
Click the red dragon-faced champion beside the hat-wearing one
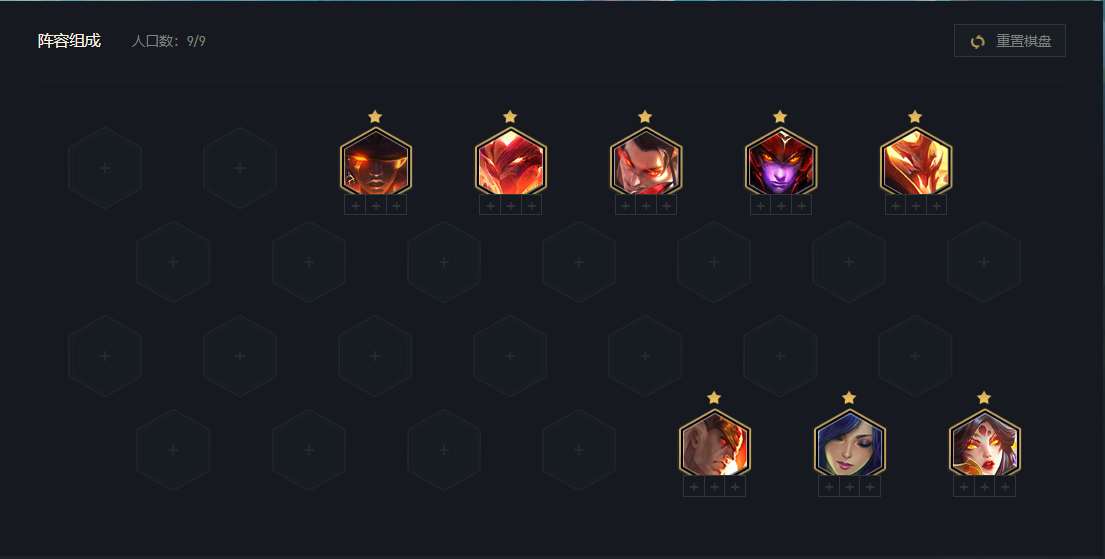point(510,163)
